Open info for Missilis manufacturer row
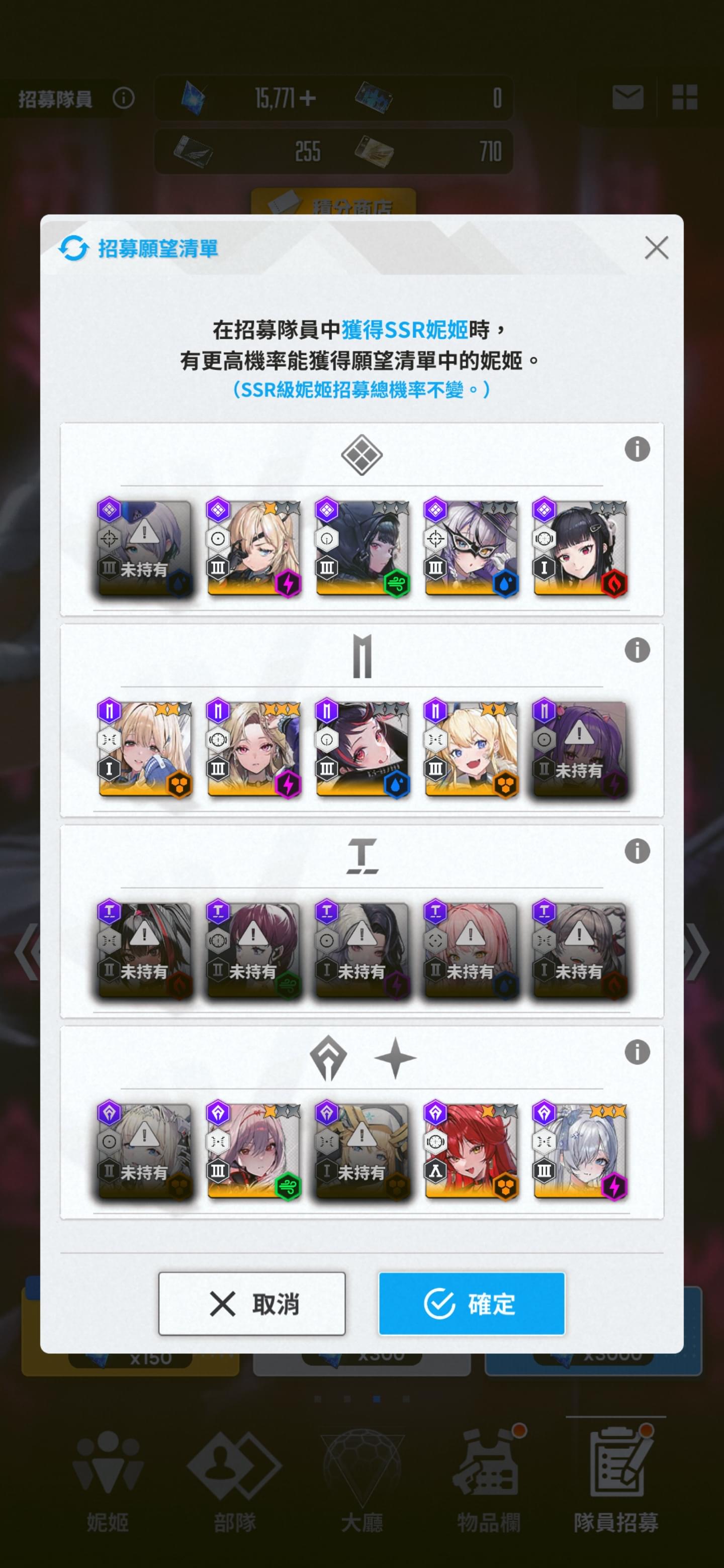This screenshot has width=724, height=1568. click(x=637, y=650)
